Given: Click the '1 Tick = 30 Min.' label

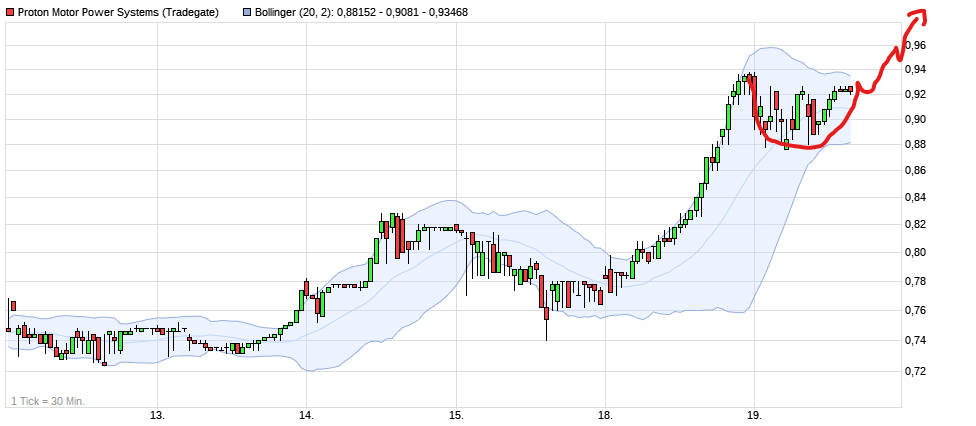Looking at the screenshot, I should pyautogui.click(x=48, y=401).
